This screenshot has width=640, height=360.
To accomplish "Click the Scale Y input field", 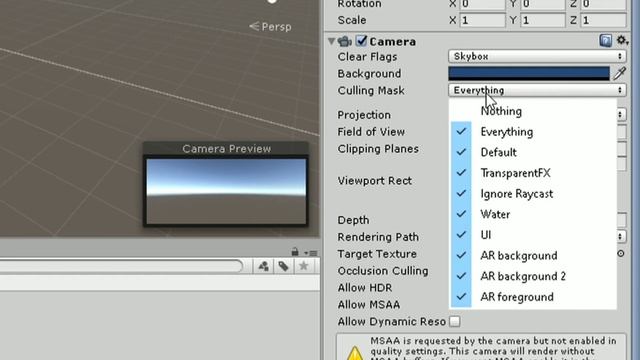I will point(542,20).
